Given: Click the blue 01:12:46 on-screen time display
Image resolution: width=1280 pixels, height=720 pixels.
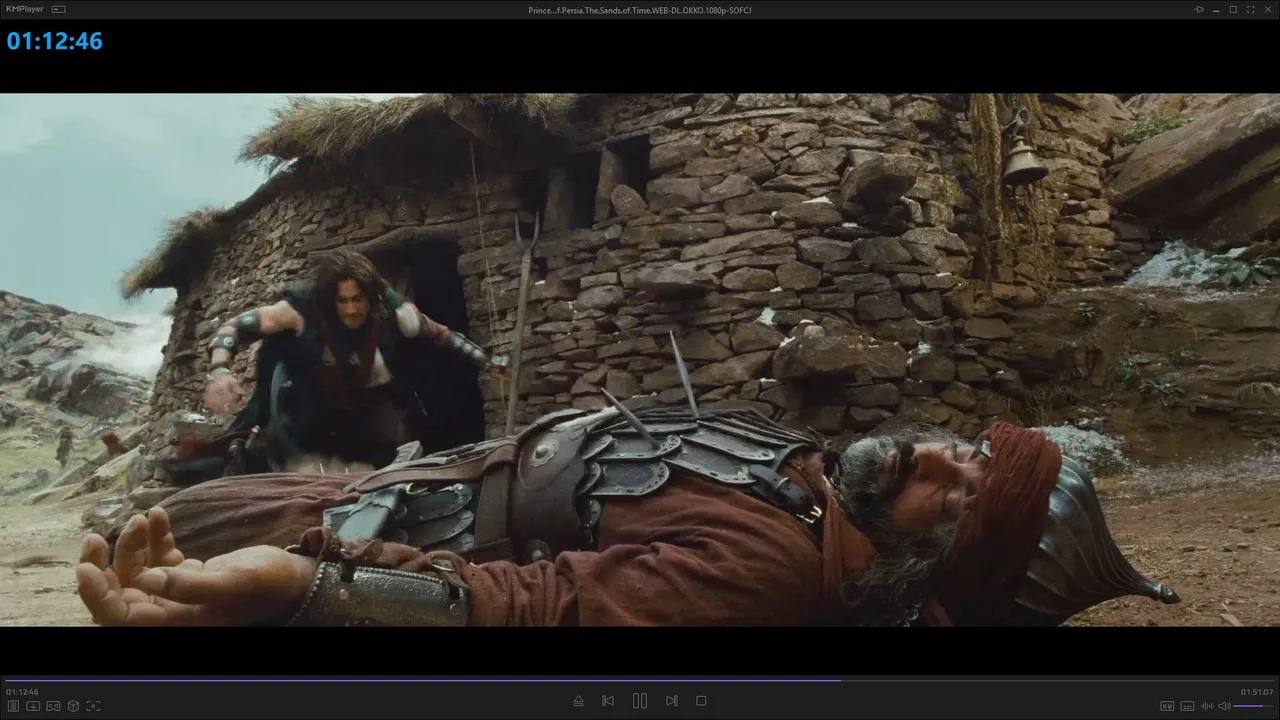Looking at the screenshot, I should click(55, 41).
